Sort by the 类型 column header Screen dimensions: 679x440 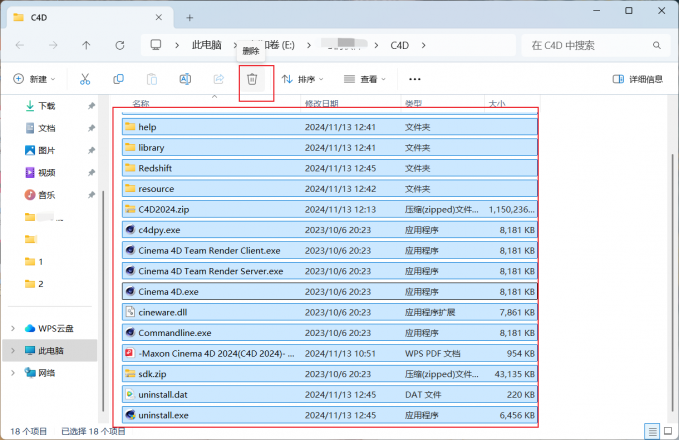pos(413,103)
